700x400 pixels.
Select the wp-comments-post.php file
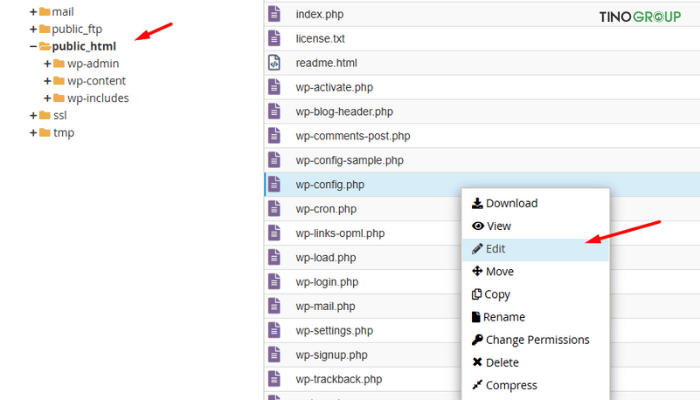point(353,136)
